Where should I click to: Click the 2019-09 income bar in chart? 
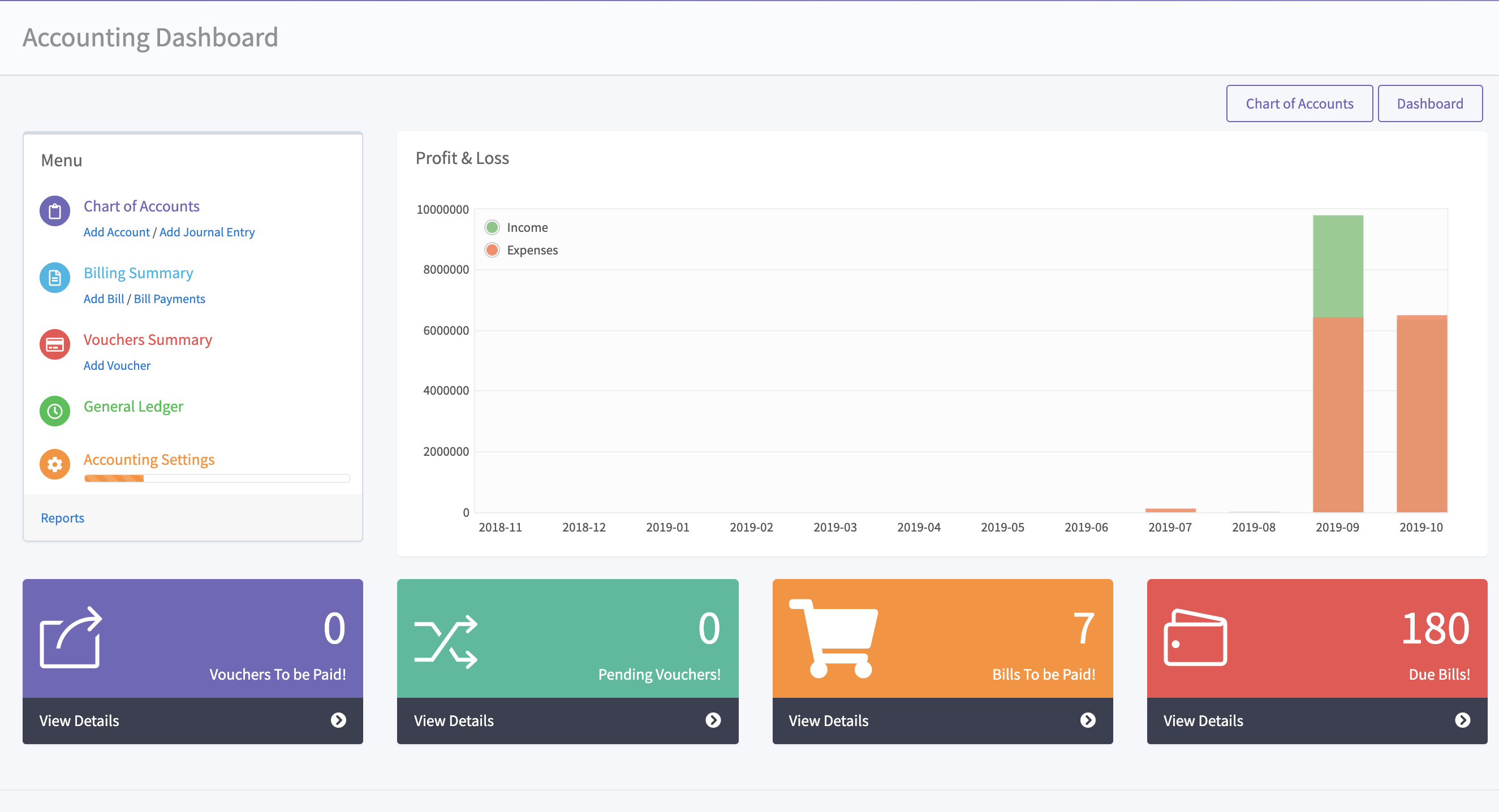tap(1337, 266)
